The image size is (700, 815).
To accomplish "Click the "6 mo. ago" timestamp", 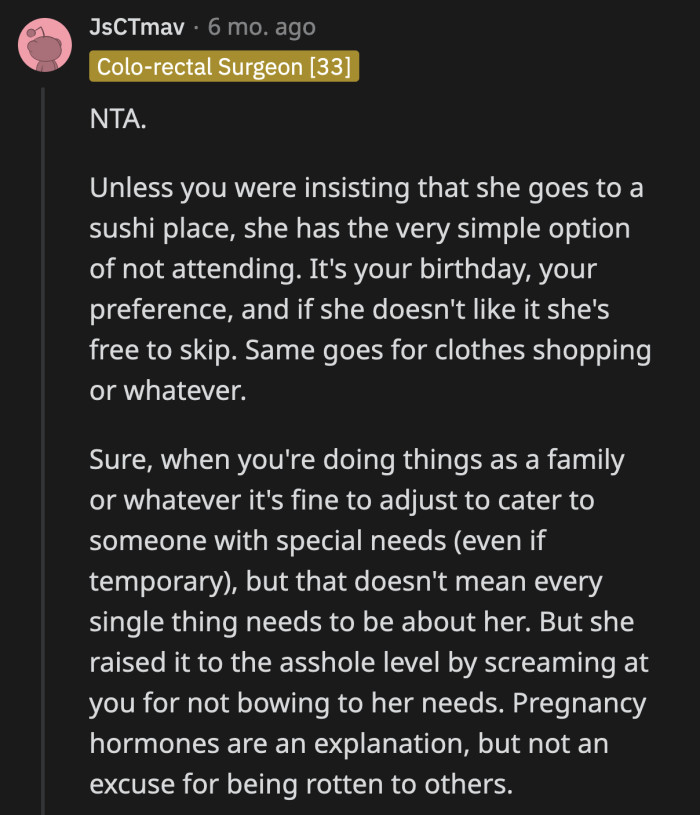I will [x=261, y=27].
